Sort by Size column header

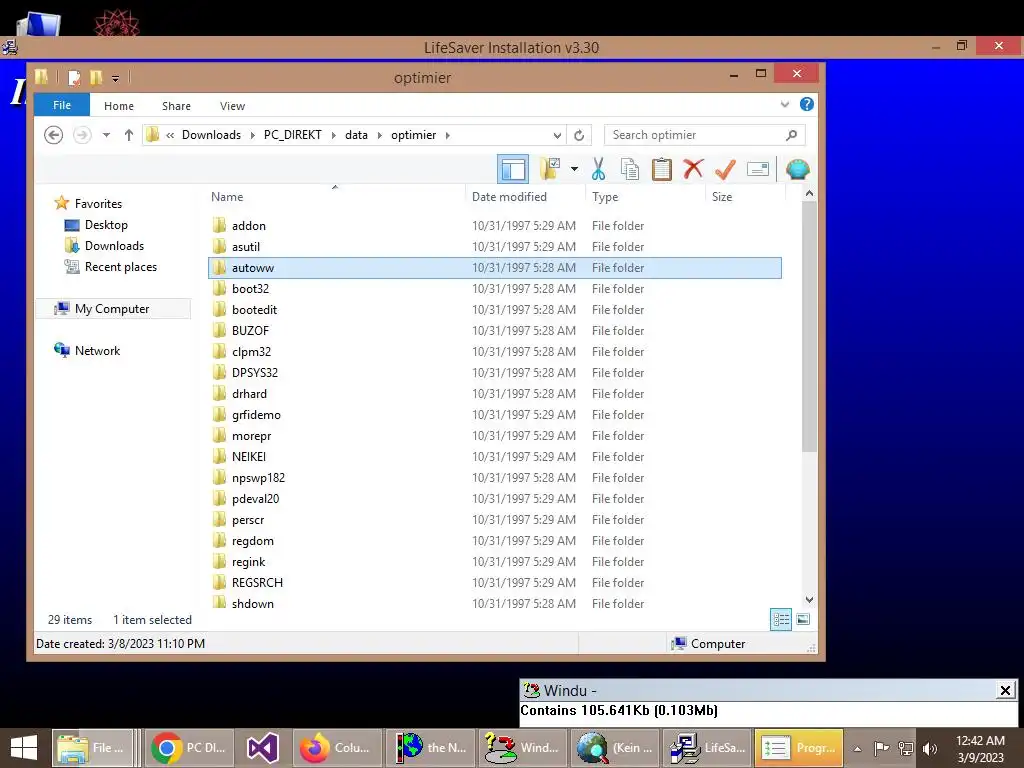pos(722,197)
